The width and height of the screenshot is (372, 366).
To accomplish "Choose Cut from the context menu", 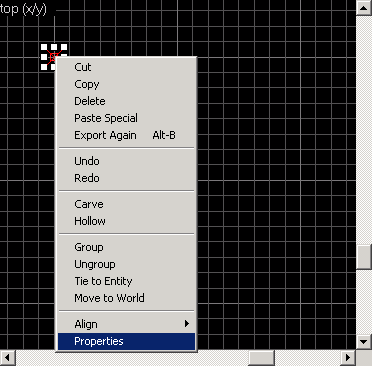I will pyautogui.click(x=126, y=67).
